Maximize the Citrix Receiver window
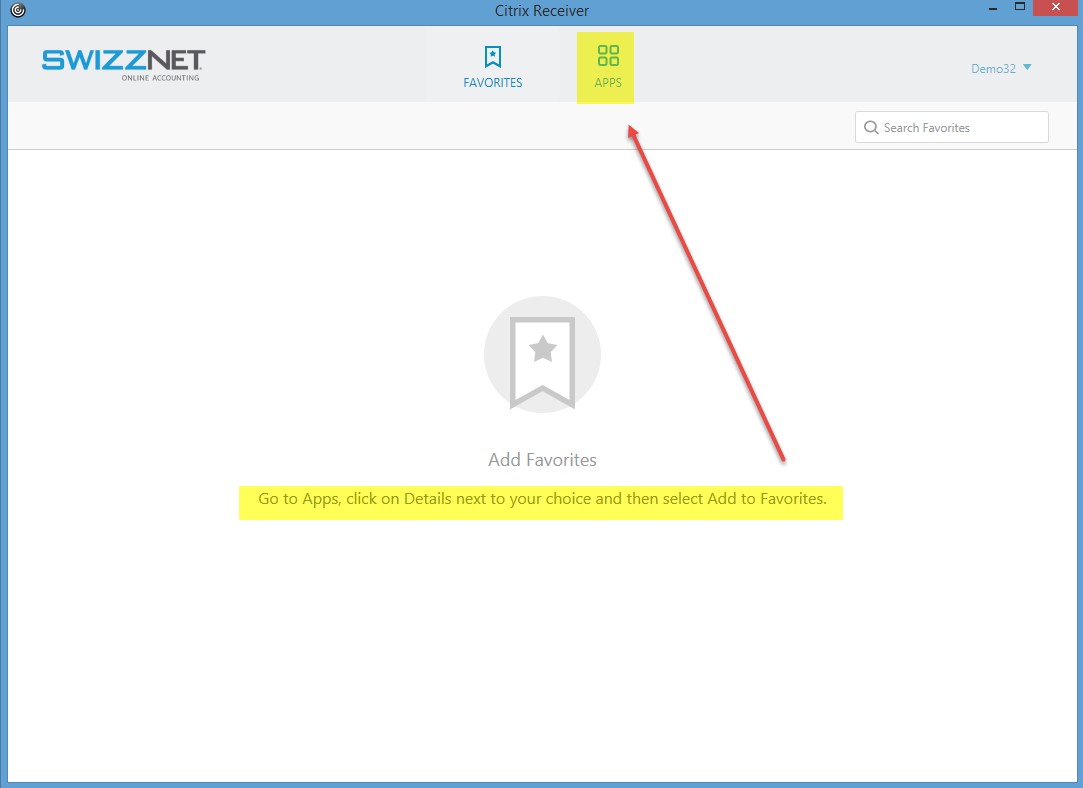Viewport: 1083px width, 788px height. [x=1019, y=7]
